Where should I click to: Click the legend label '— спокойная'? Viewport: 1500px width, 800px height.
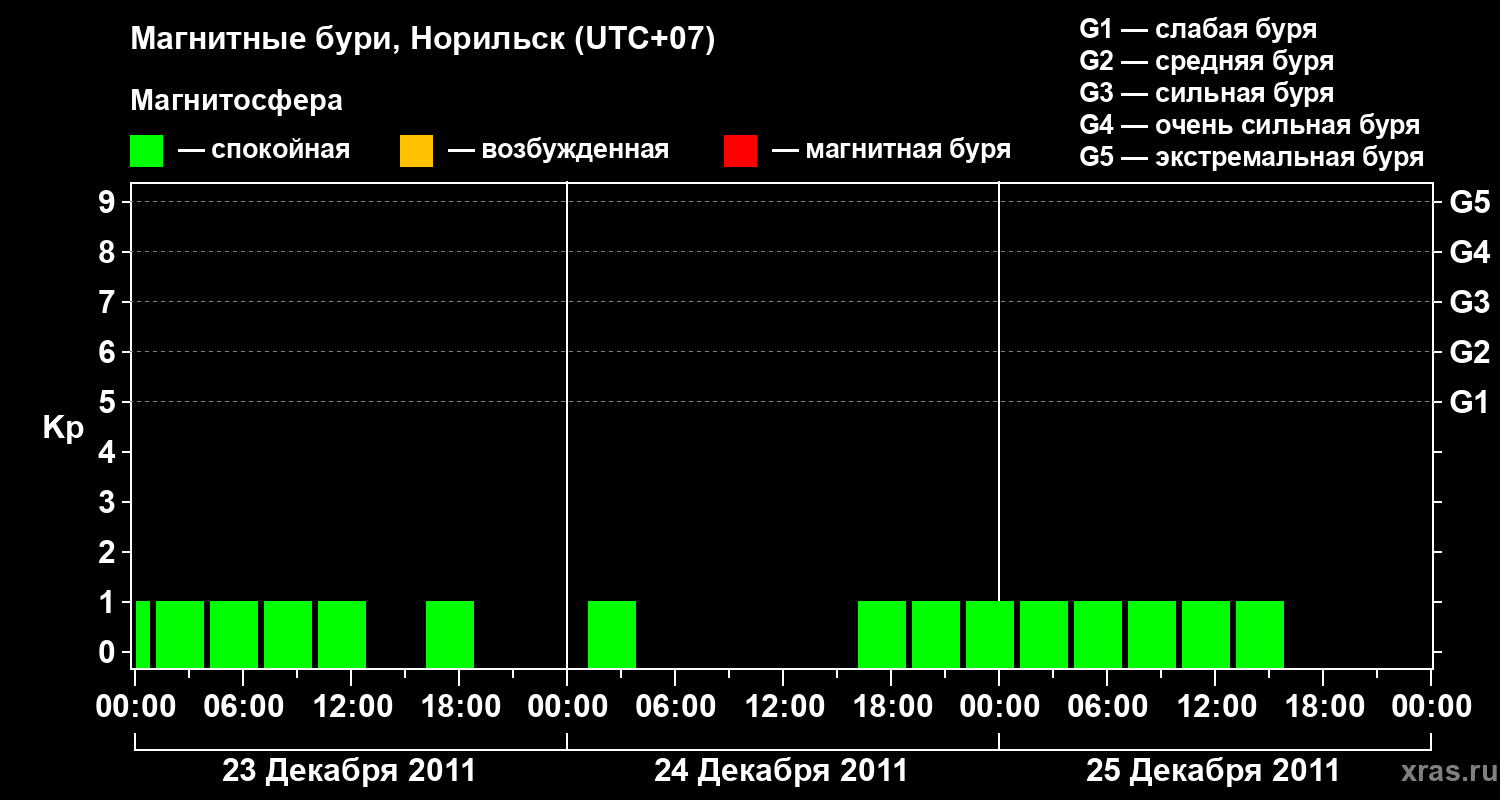click(x=264, y=150)
